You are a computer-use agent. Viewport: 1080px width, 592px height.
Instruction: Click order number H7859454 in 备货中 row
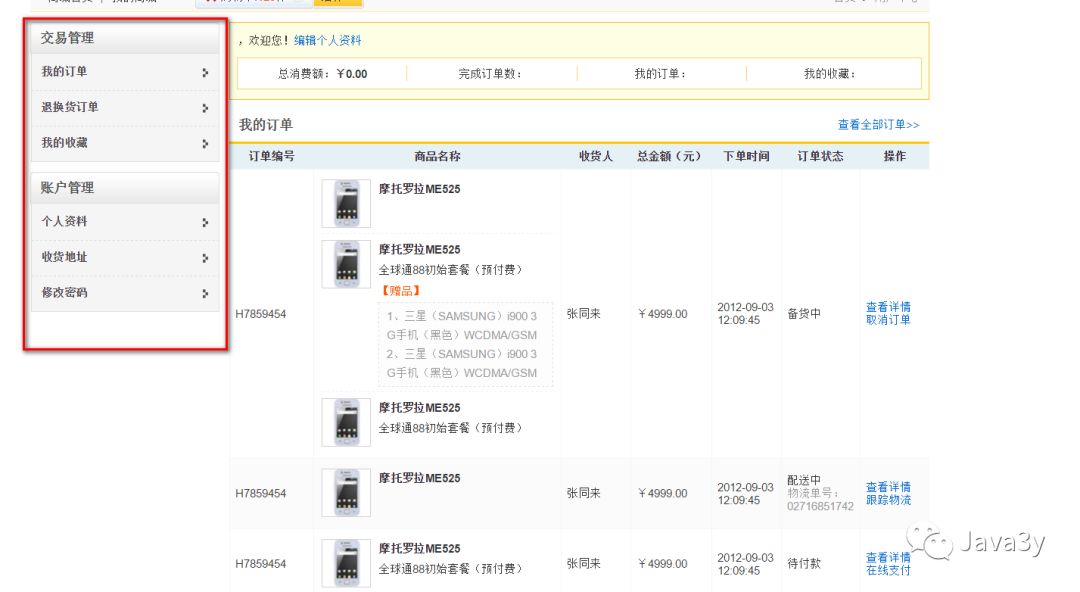[x=260, y=314]
